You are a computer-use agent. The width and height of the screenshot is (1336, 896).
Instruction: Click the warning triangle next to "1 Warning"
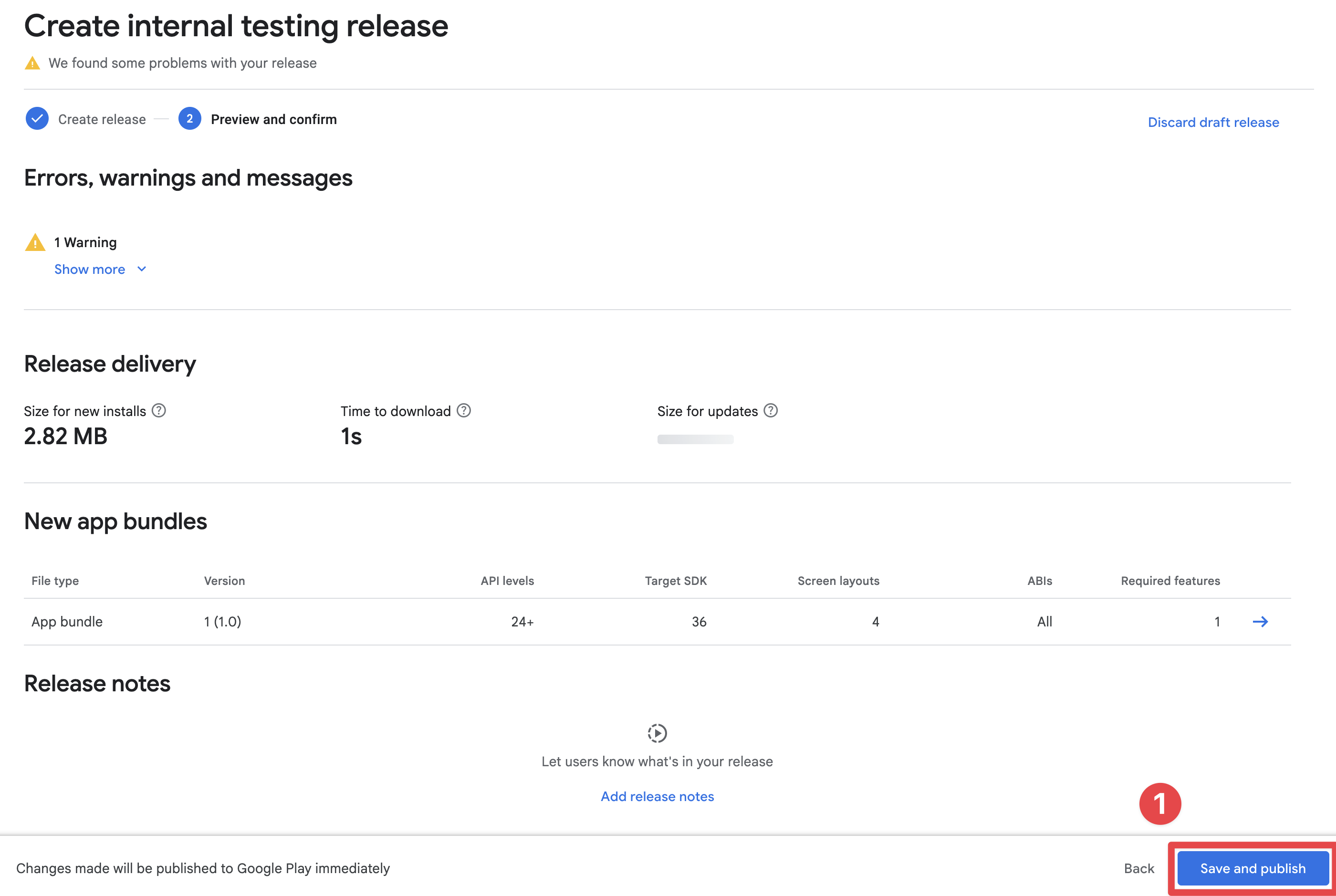pos(35,242)
